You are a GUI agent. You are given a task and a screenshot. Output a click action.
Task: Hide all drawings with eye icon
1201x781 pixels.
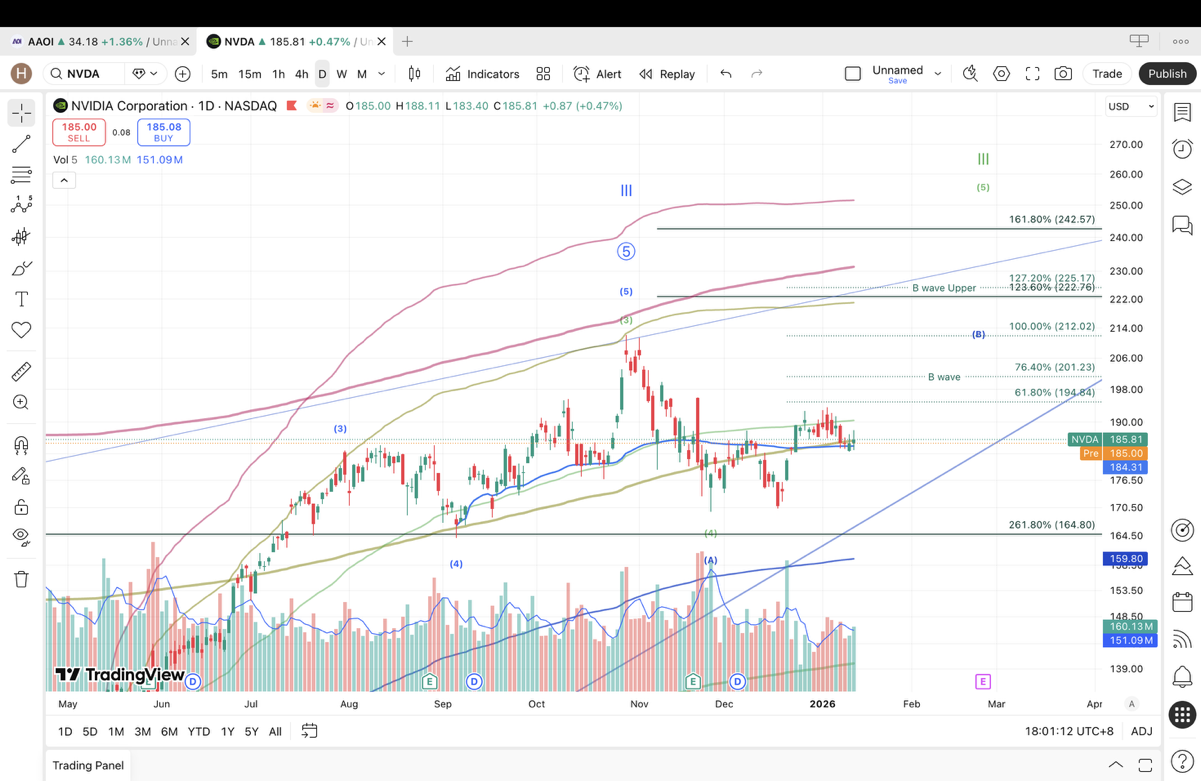21,537
